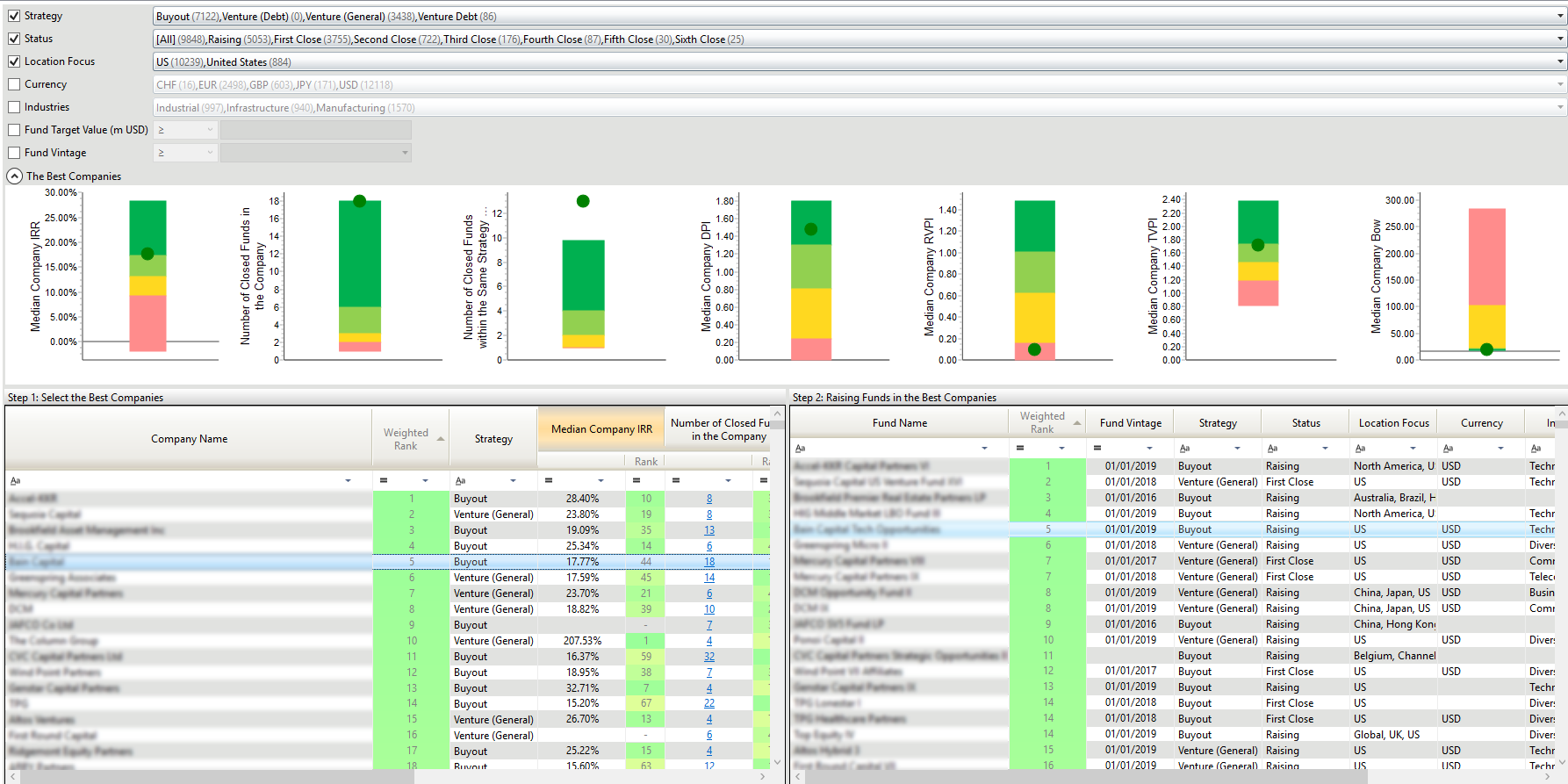The width and height of the screenshot is (1568, 784).
Task: Click the green dot on Median Company IRR chart
Action: pyautogui.click(x=147, y=254)
